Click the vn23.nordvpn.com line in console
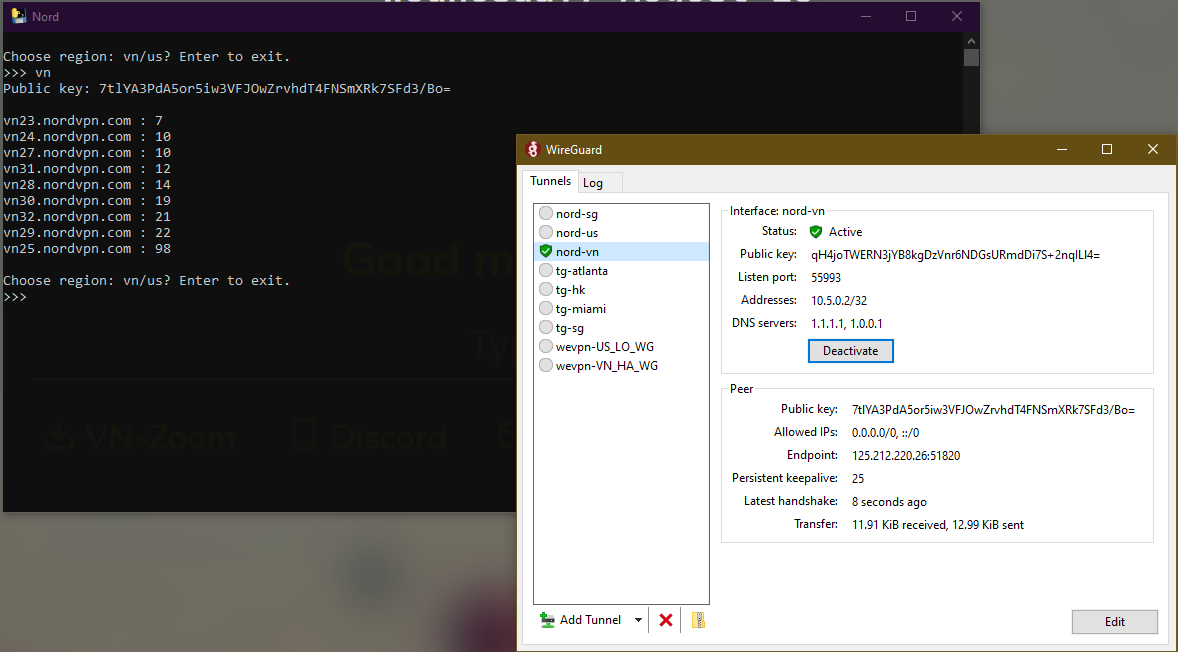 (x=83, y=121)
